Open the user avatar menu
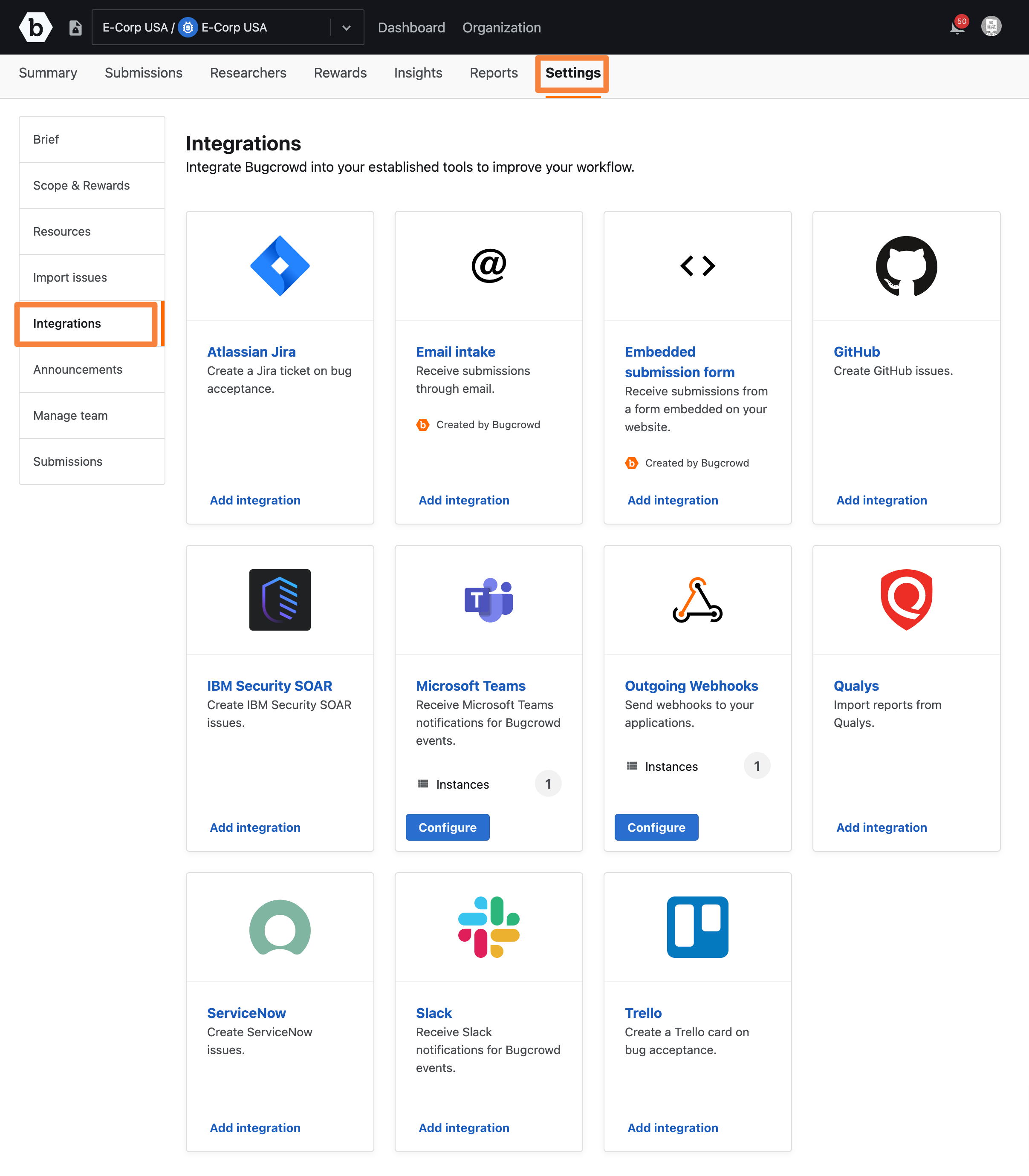1029x1176 pixels. (991, 26)
